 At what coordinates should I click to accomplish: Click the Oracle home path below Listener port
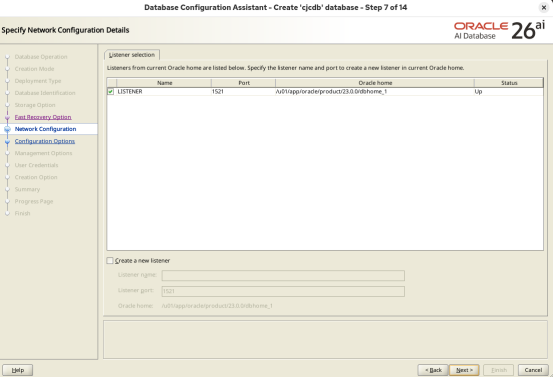[x=217, y=306]
